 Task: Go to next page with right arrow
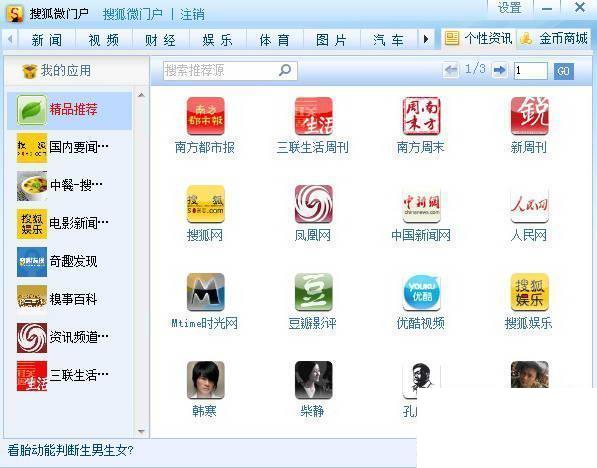tap(499, 70)
